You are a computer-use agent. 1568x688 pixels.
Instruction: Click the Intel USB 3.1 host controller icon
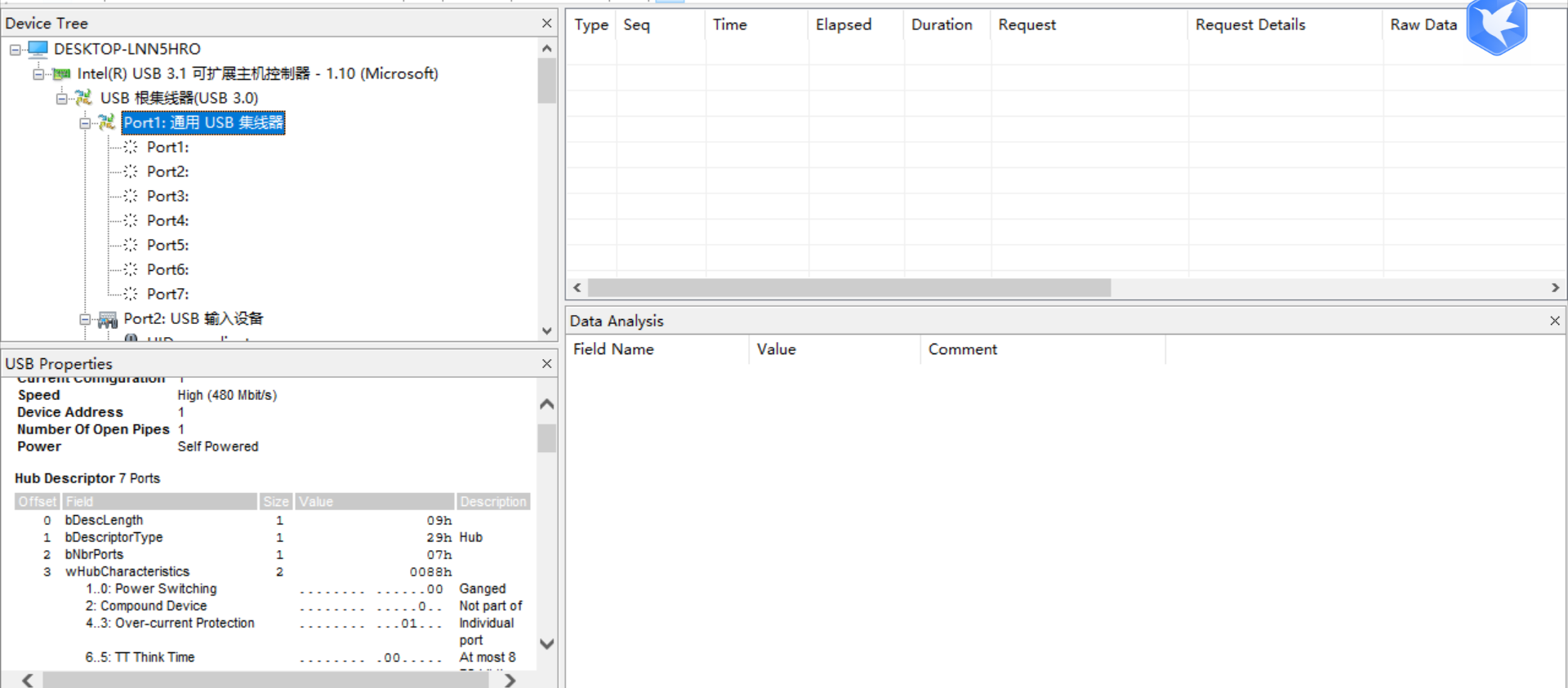[61, 73]
